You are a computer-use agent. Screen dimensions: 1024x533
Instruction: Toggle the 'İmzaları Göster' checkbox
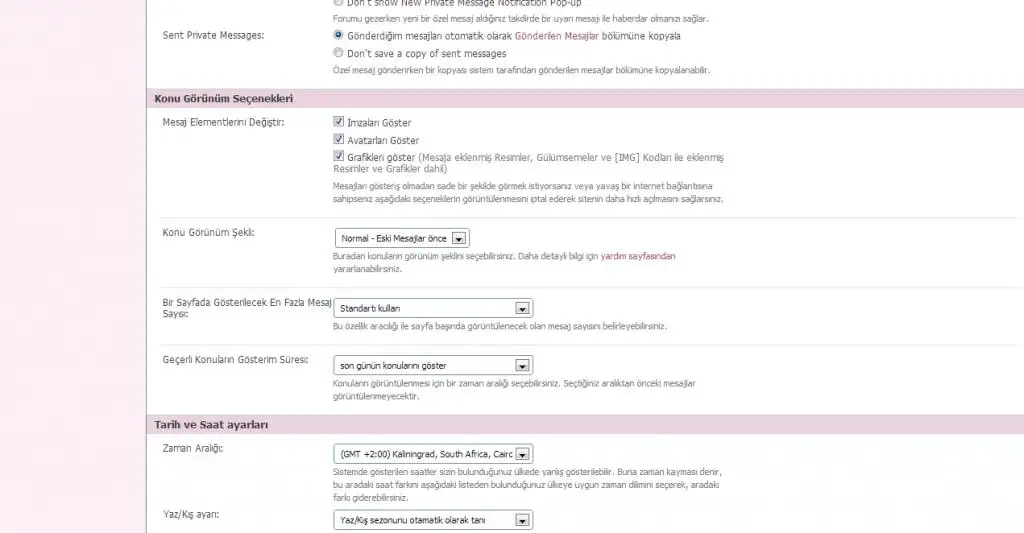pos(339,122)
